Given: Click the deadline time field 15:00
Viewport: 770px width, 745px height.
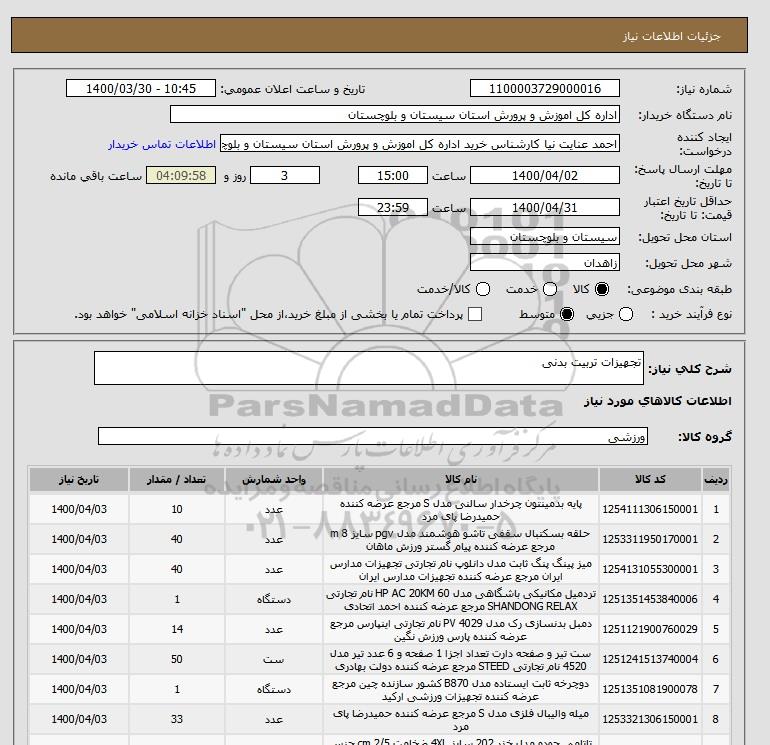Looking at the screenshot, I should (393, 175).
